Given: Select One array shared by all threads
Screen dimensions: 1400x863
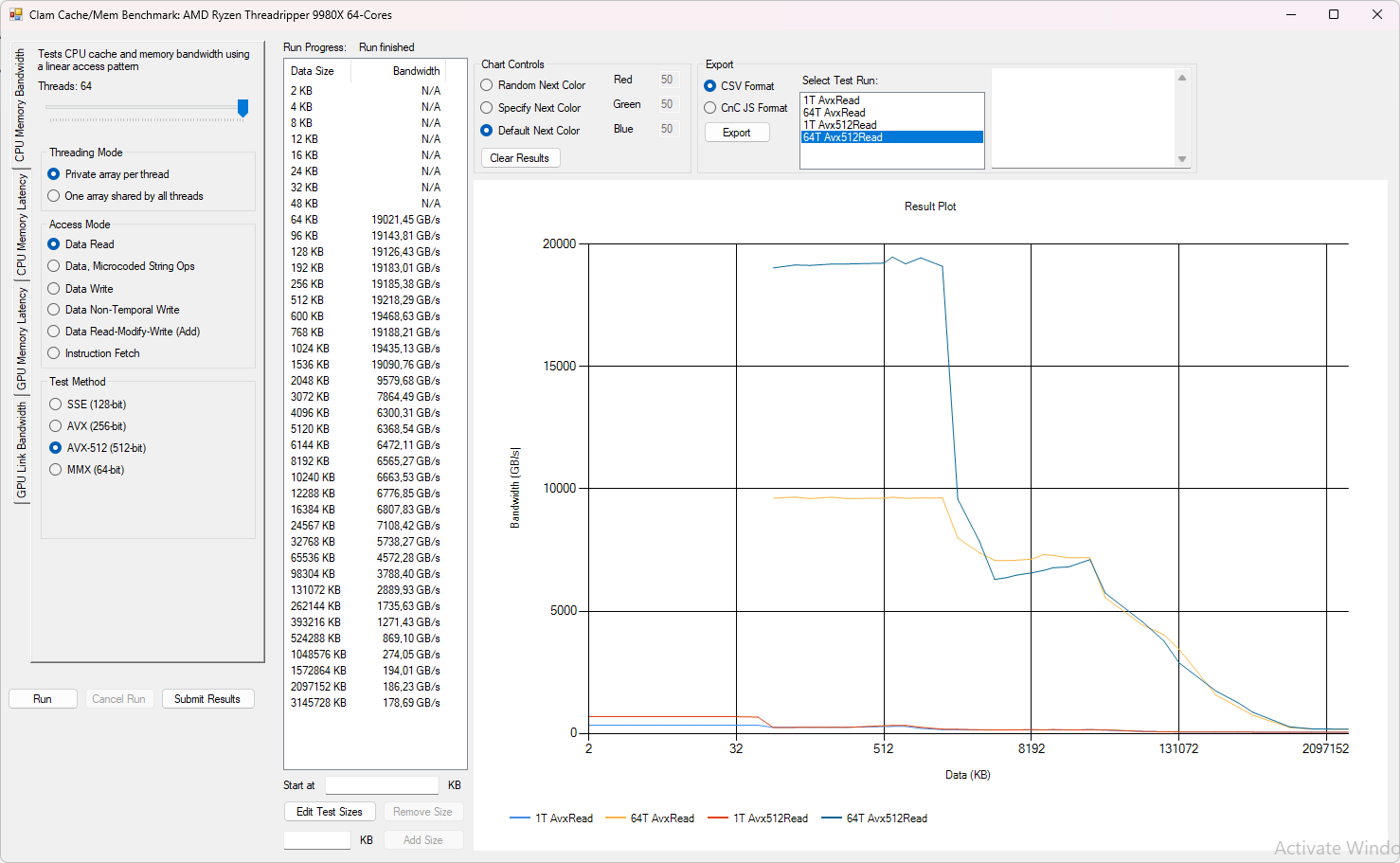Looking at the screenshot, I should (125, 196).
